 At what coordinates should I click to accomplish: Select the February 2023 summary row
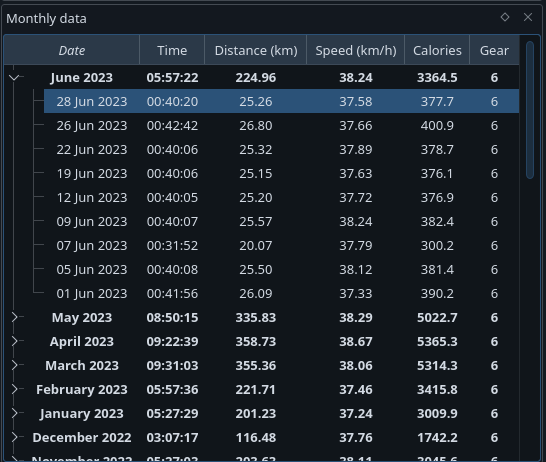[x=272, y=390]
